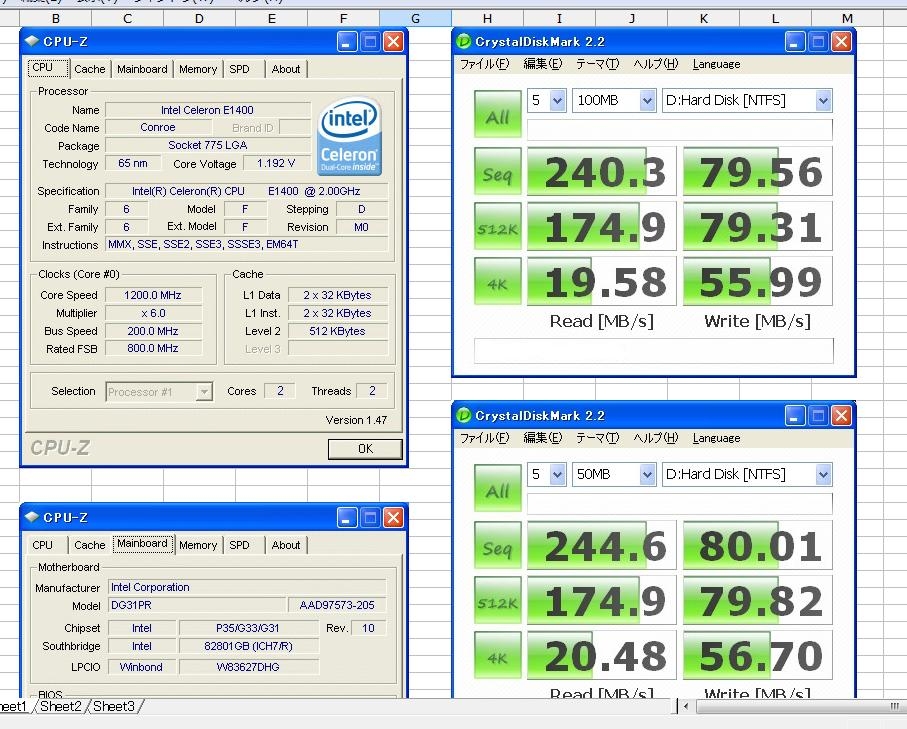Expand the 100MB test size dropdown
This screenshot has height=729, width=907.
click(647, 100)
